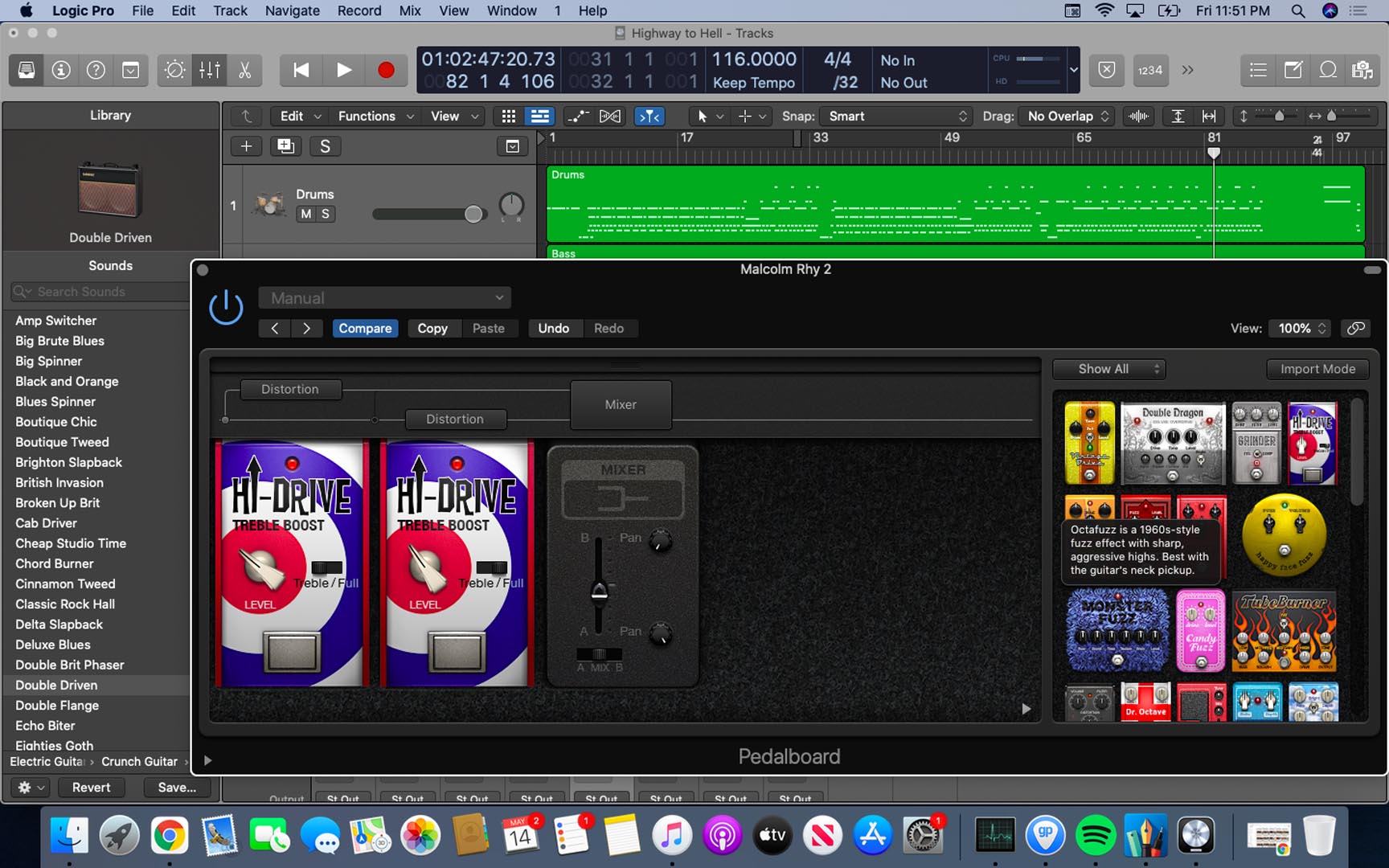Go to previous plug-in preset

tap(275, 329)
